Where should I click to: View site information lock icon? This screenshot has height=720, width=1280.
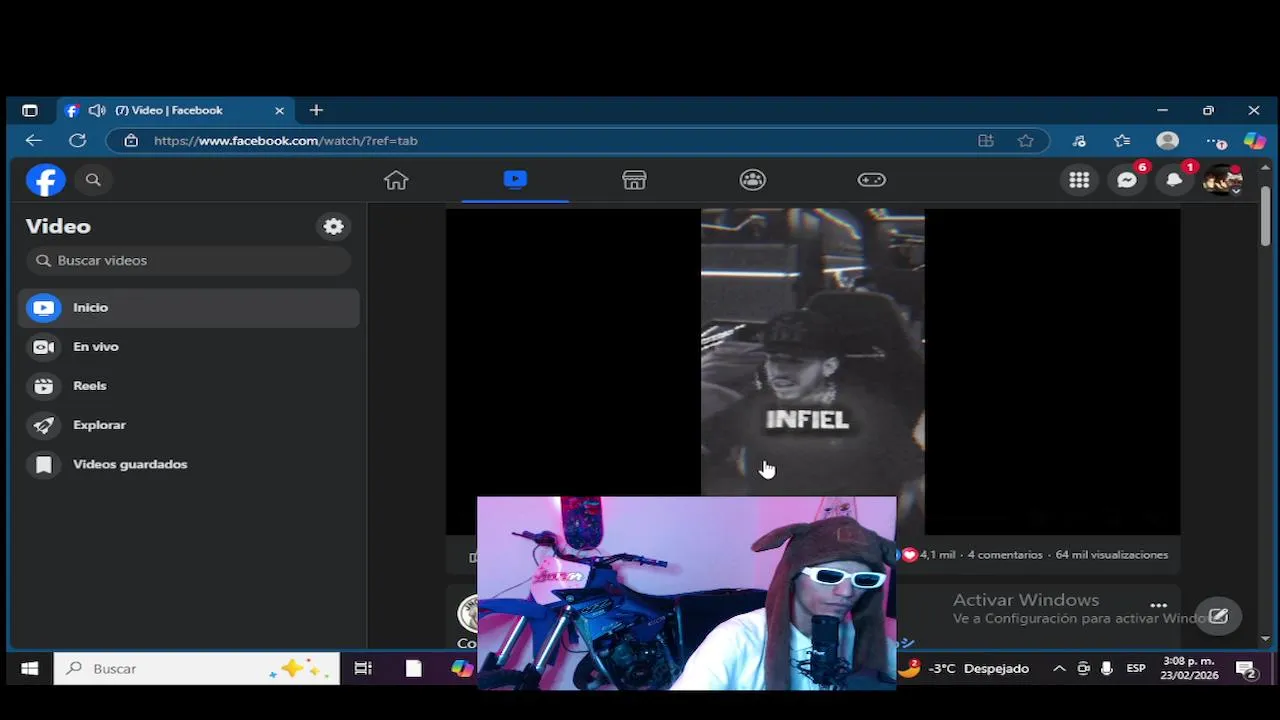click(x=131, y=141)
